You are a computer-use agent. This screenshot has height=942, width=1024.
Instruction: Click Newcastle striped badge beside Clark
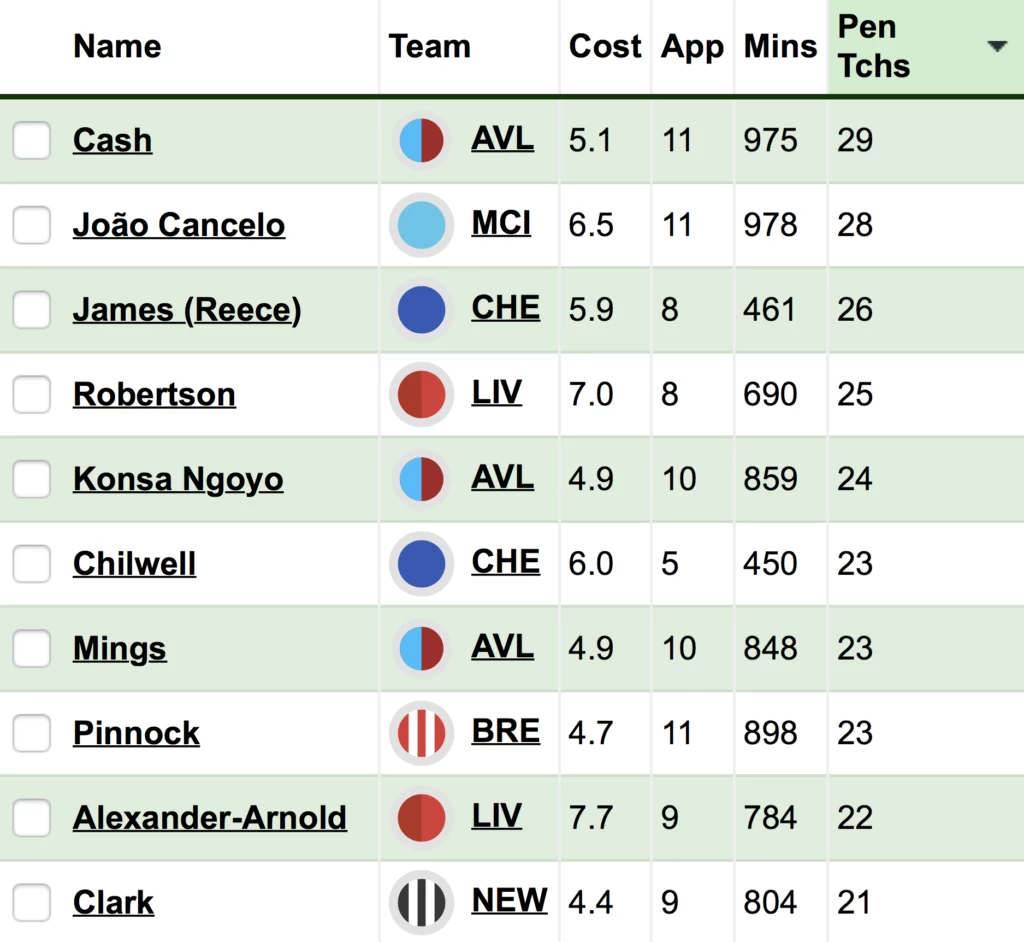coord(421,902)
